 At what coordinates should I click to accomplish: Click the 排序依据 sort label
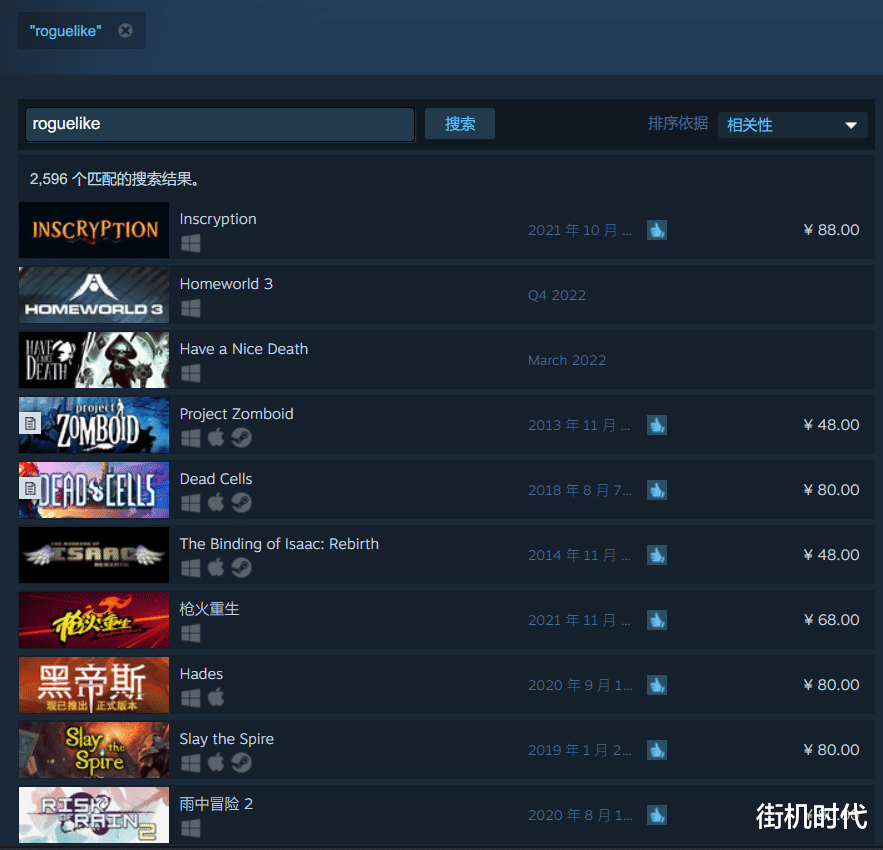[678, 123]
